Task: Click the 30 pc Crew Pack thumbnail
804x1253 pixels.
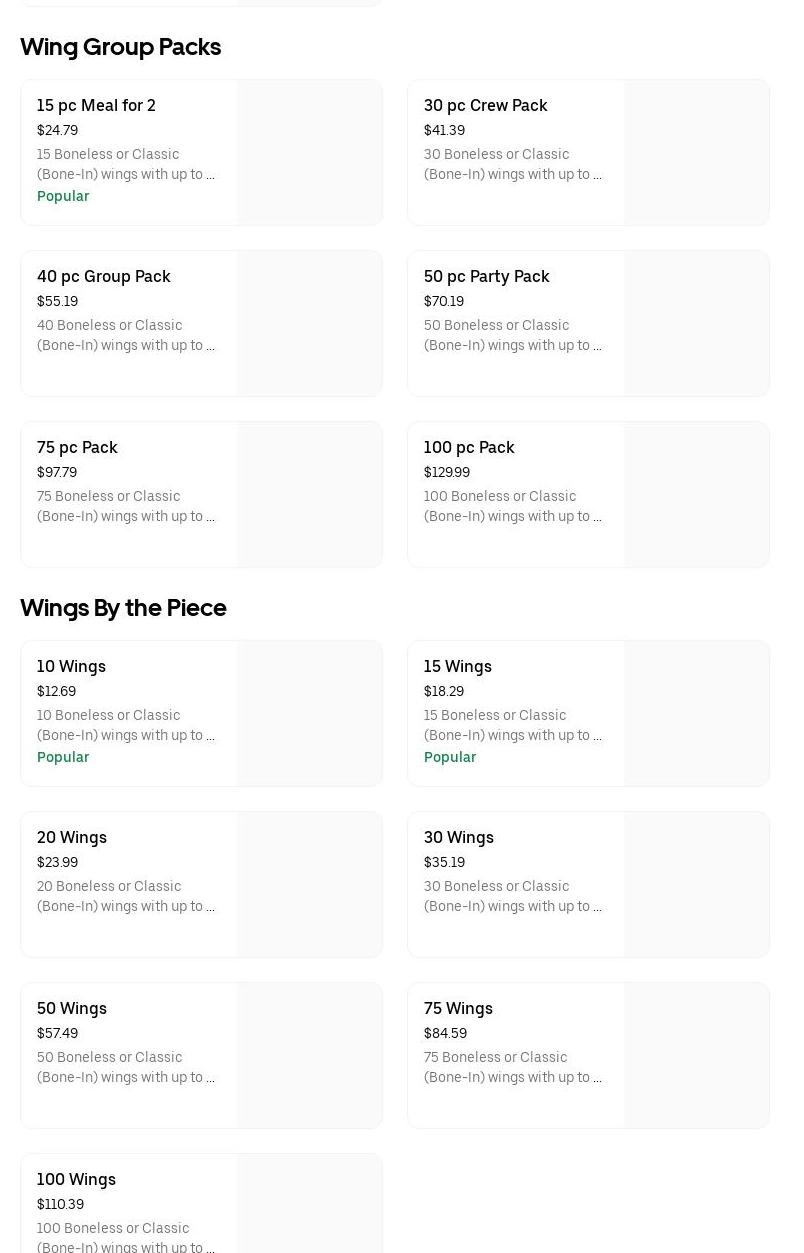Action: pyautogui.click(x=696, y=152)
